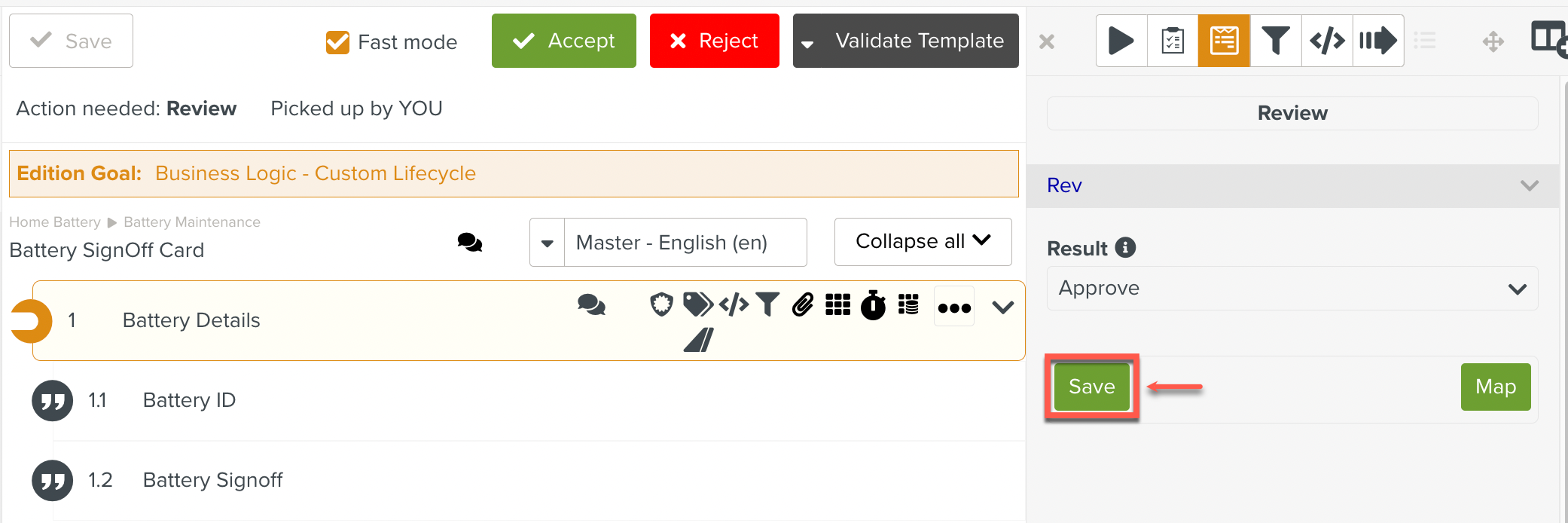Open the checklist clipboard icon

click(1172, 41)
